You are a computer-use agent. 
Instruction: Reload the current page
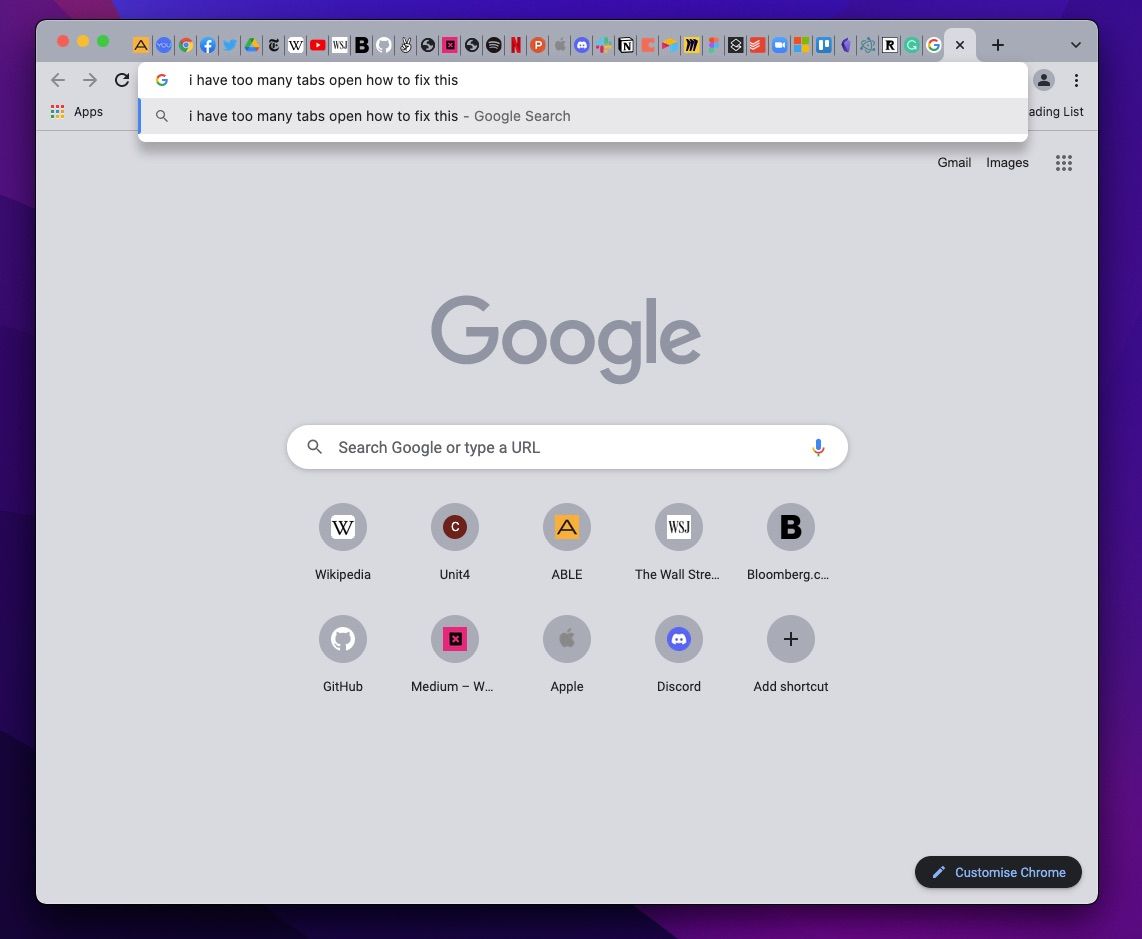122,80
